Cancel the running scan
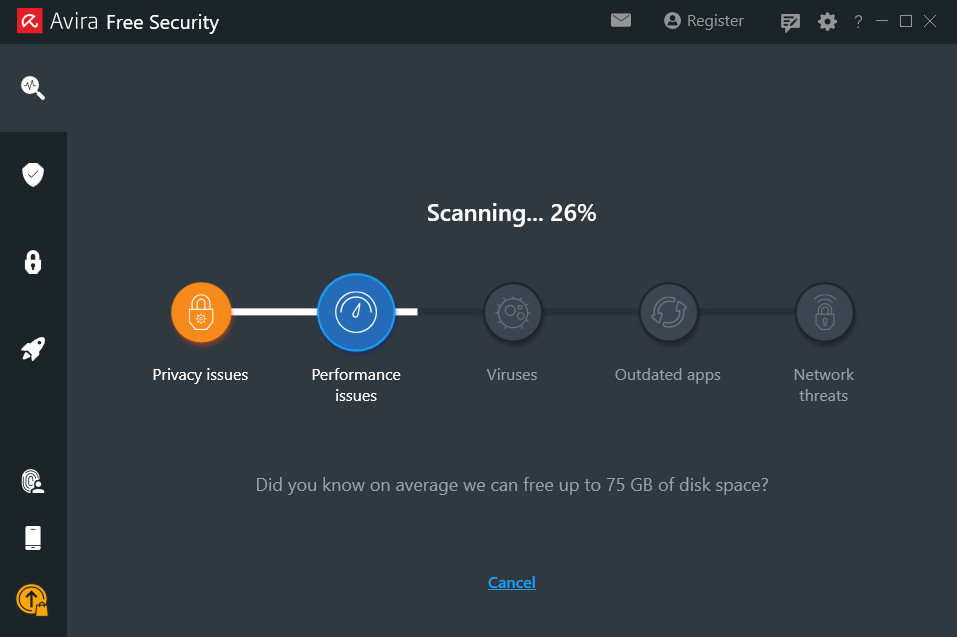957x637 pixels. (x=511, y=583)
